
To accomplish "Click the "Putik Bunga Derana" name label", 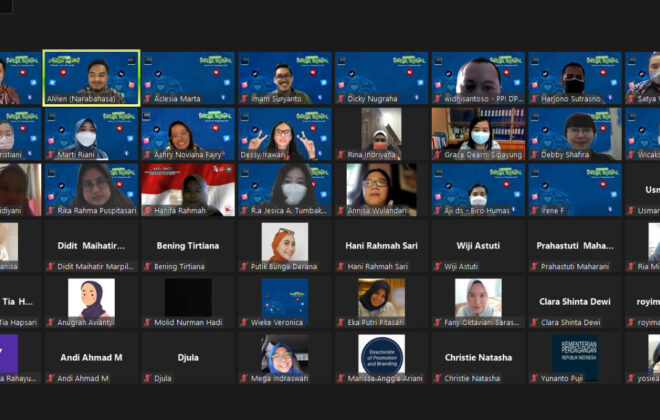I will tap(284, 266).
